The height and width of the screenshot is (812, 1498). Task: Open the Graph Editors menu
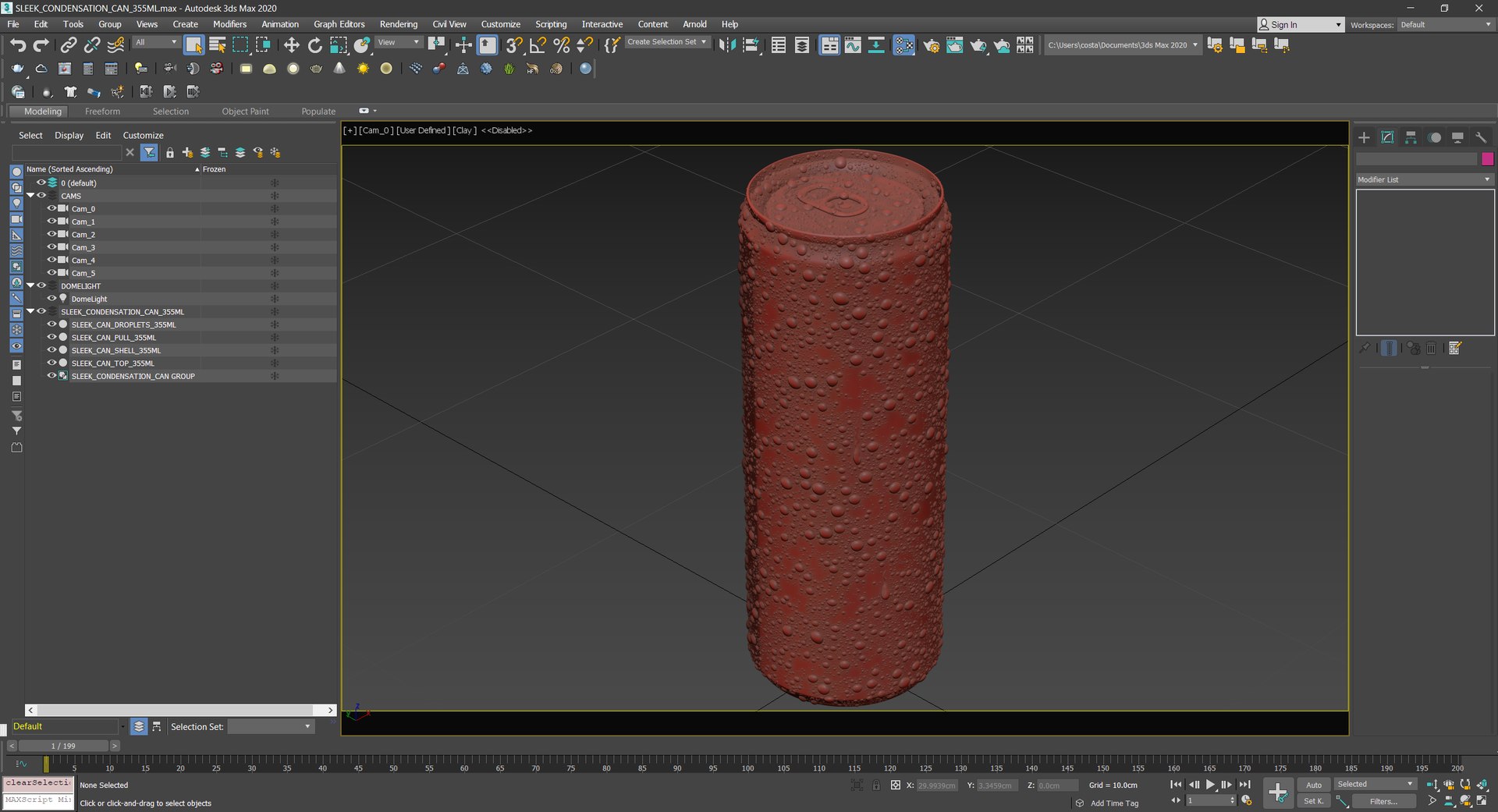click(x=339, y=24)
